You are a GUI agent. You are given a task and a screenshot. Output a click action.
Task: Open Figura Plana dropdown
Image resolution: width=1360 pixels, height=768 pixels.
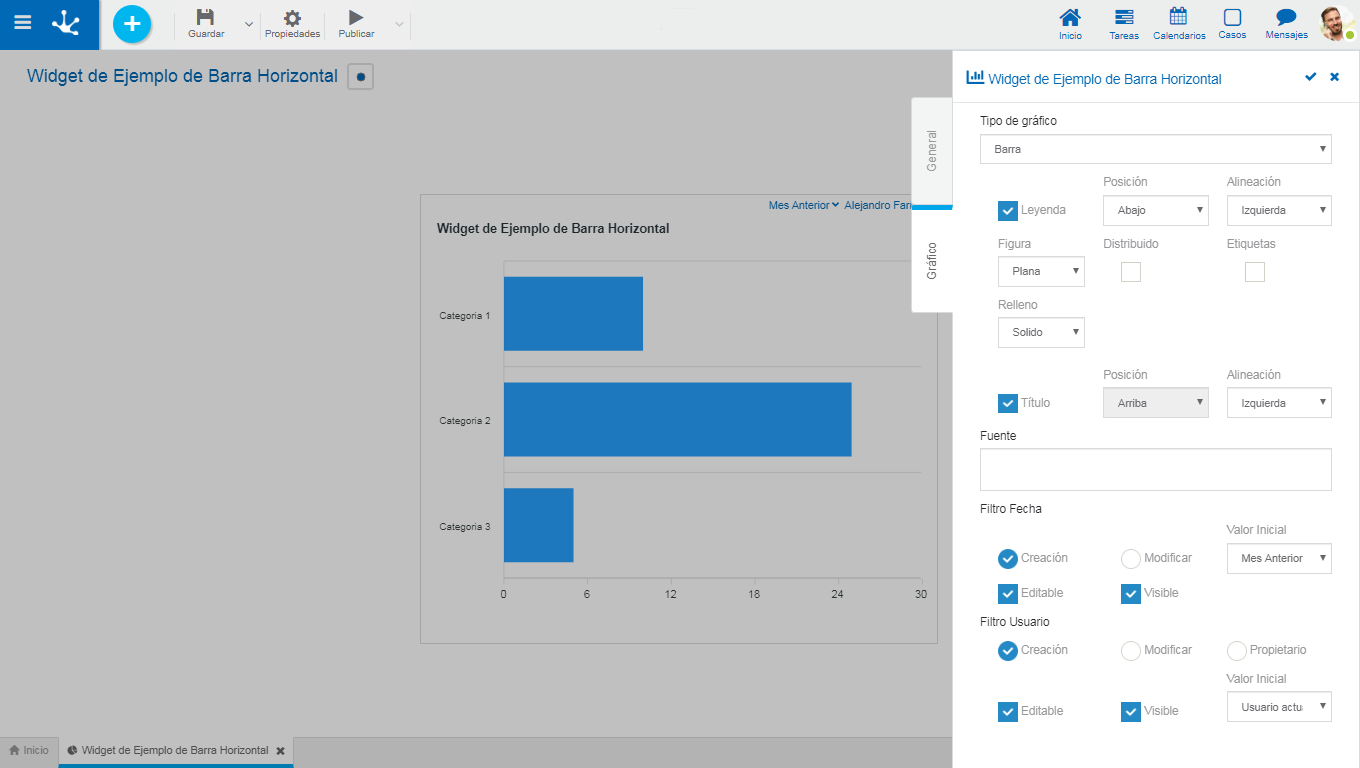(x=1041, y=271)
